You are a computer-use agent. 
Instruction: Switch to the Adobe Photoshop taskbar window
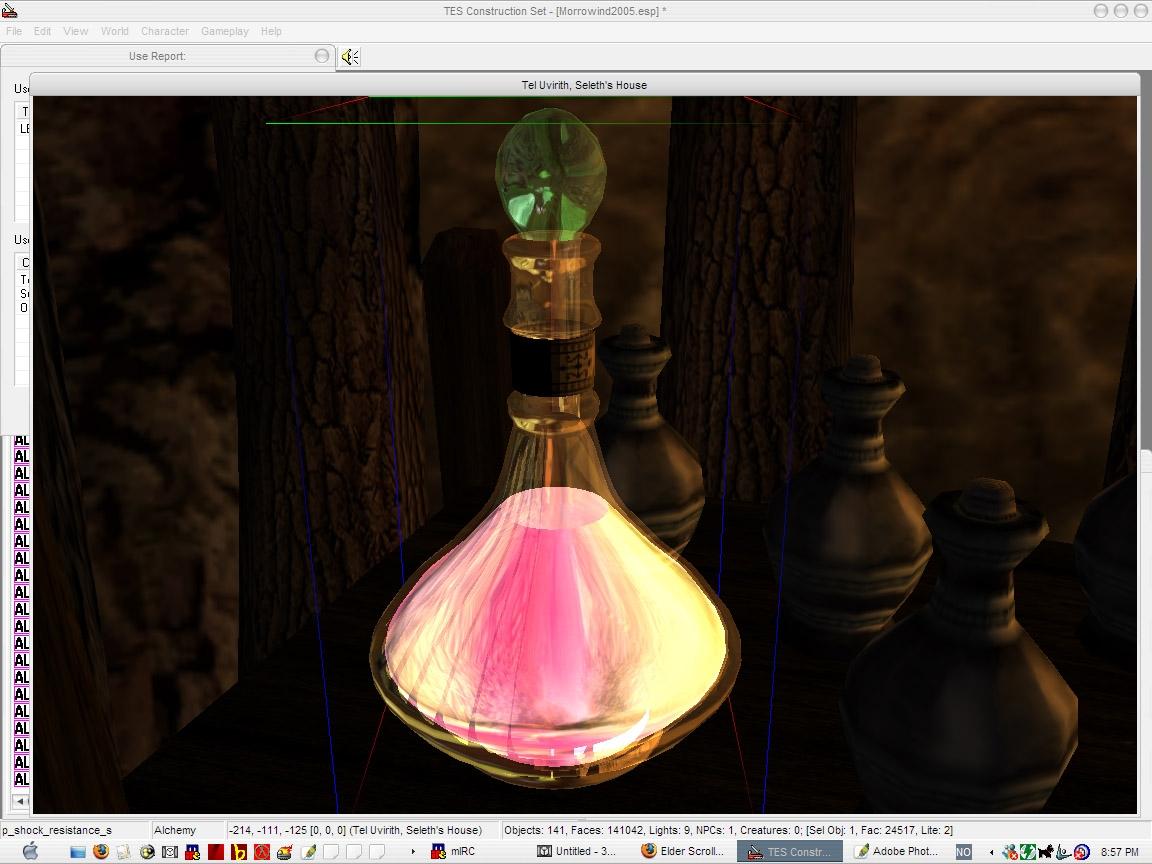(897, 852)
